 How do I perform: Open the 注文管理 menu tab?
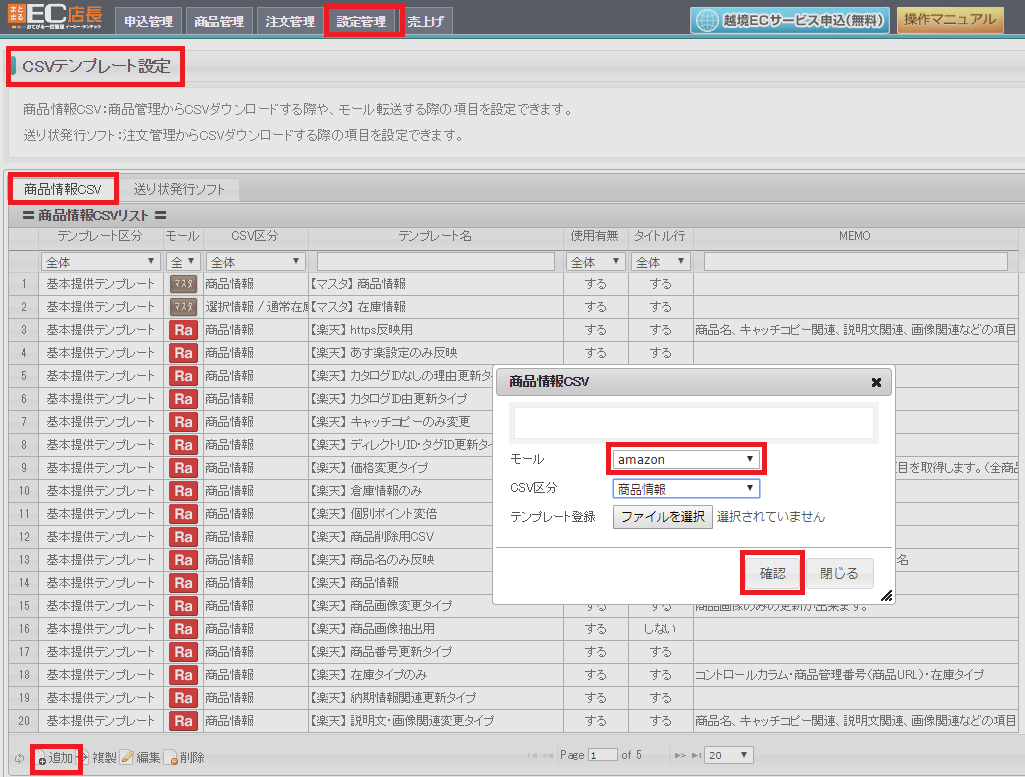[289, 21]
